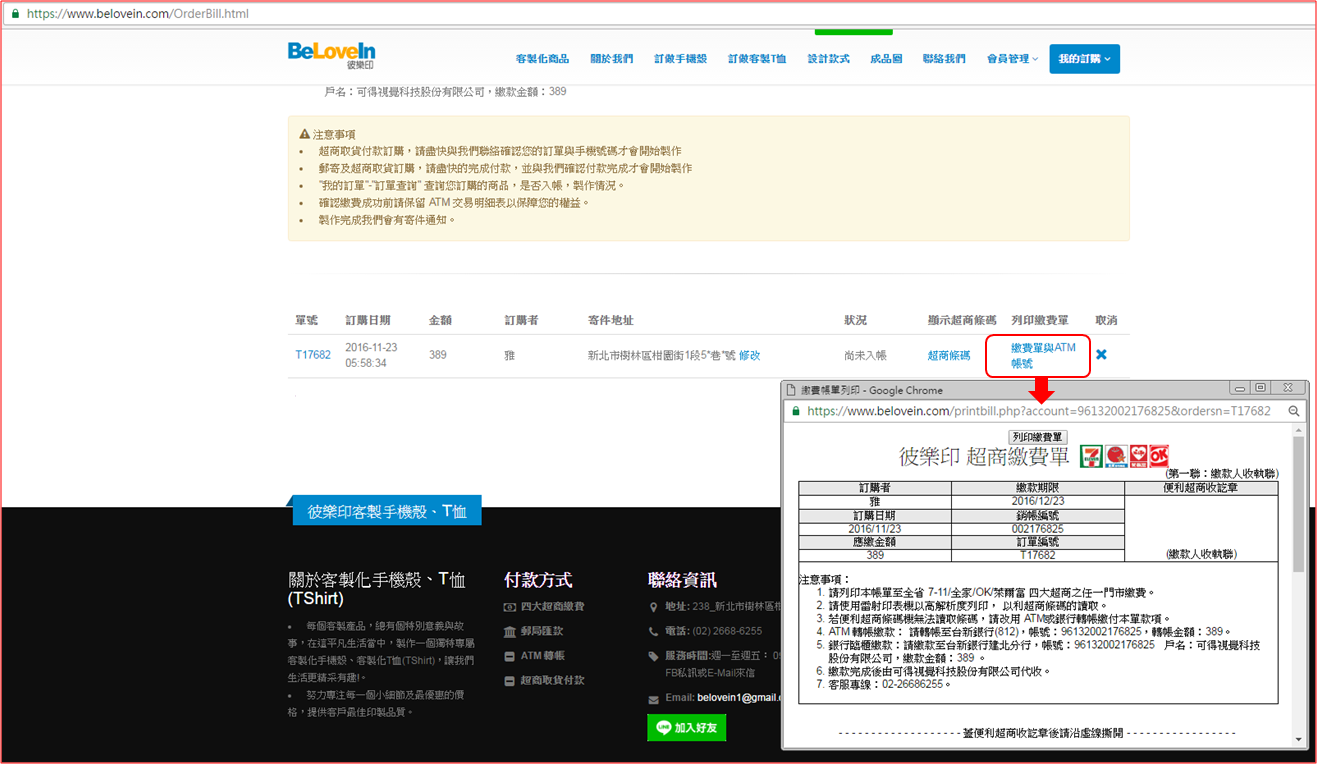Click the 修改 address edit link

[x=749, y=355]
